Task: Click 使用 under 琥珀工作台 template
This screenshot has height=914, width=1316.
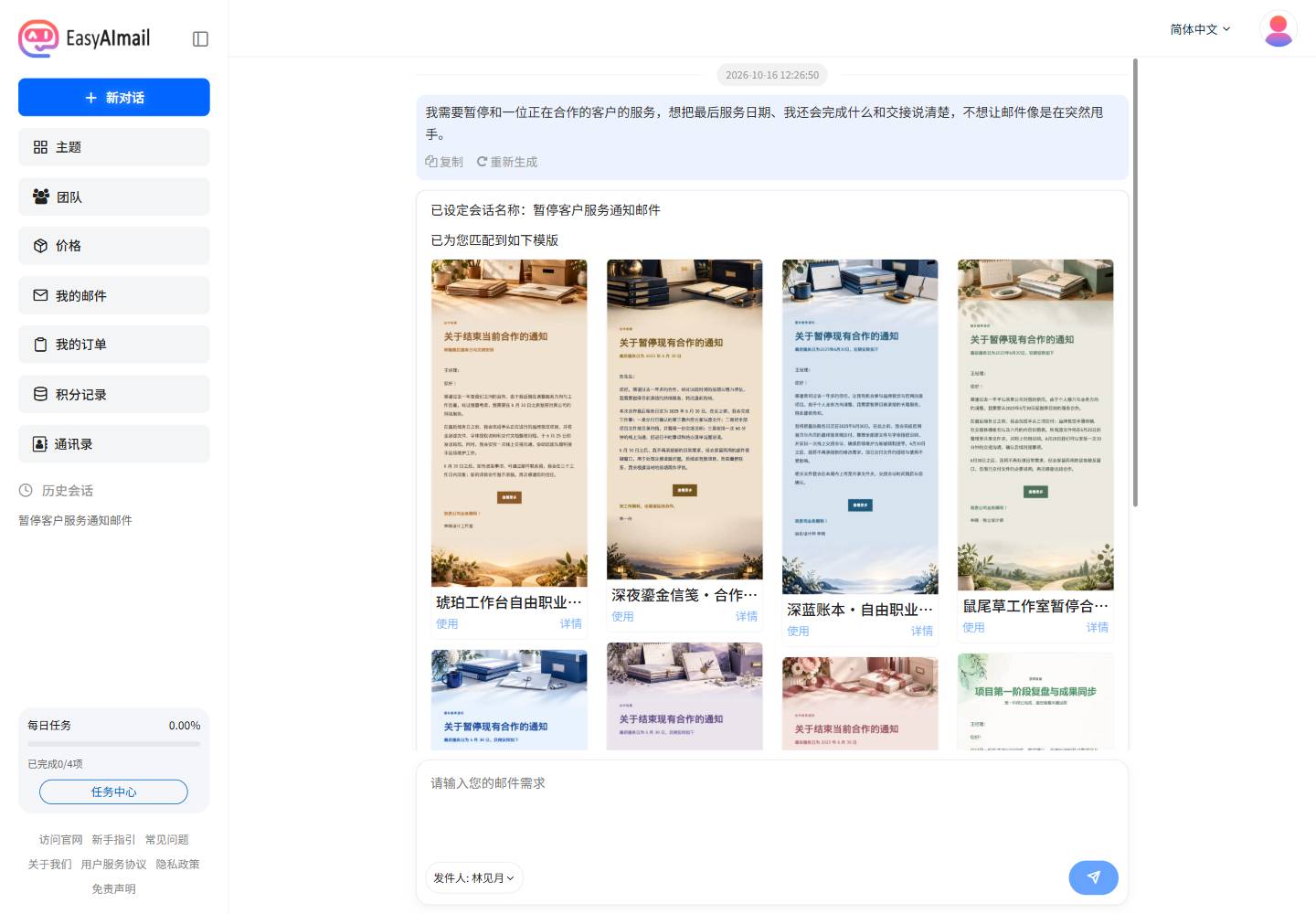Action: point(447,623)
